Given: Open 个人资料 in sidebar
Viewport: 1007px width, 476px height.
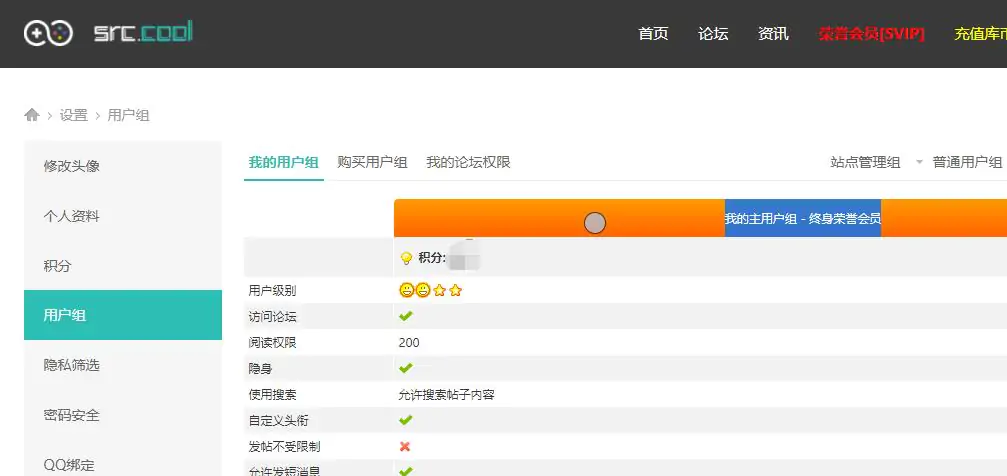Looking at the screenshot, I should tap(123, 216).
